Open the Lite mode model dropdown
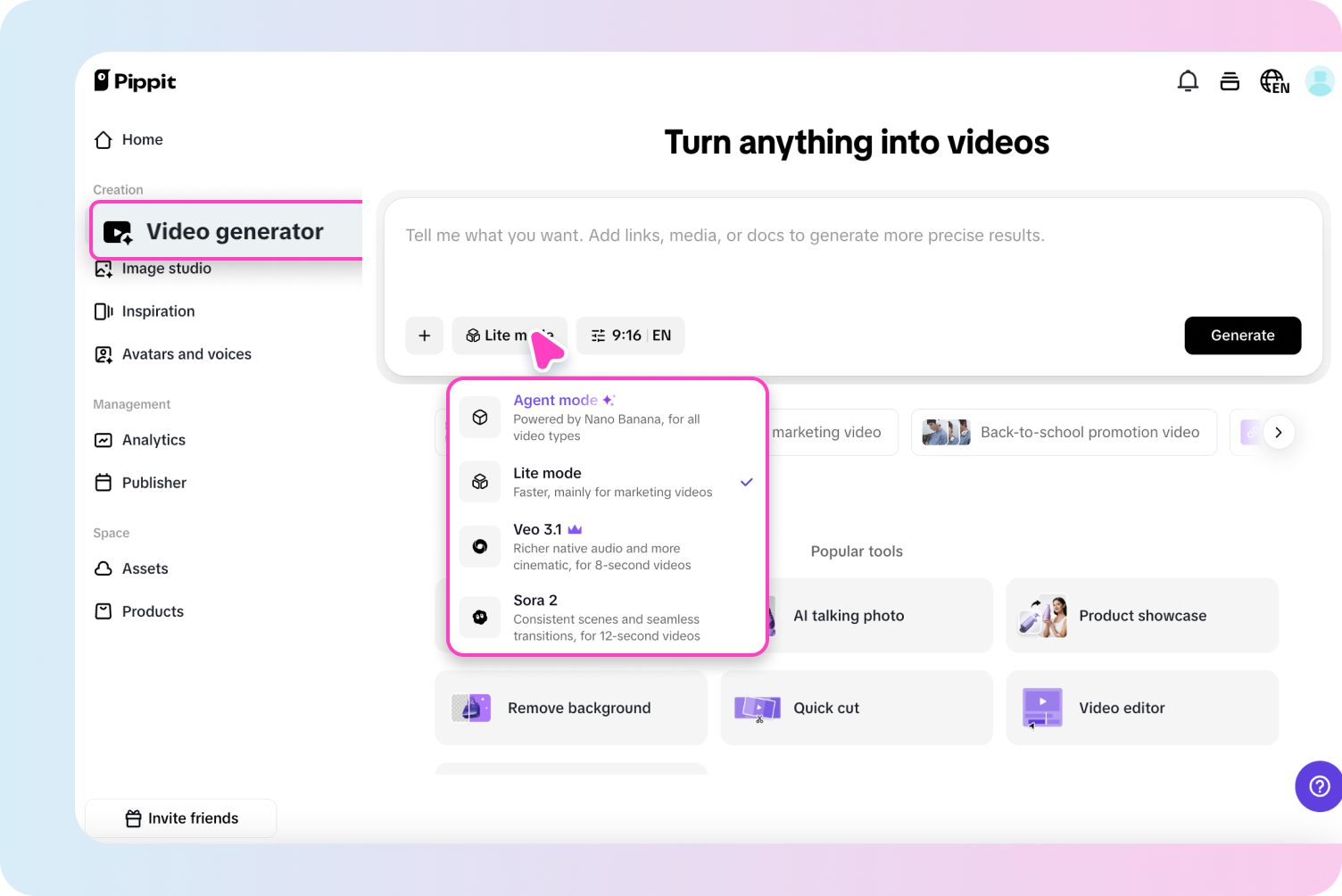 click(x=509, y=336)
